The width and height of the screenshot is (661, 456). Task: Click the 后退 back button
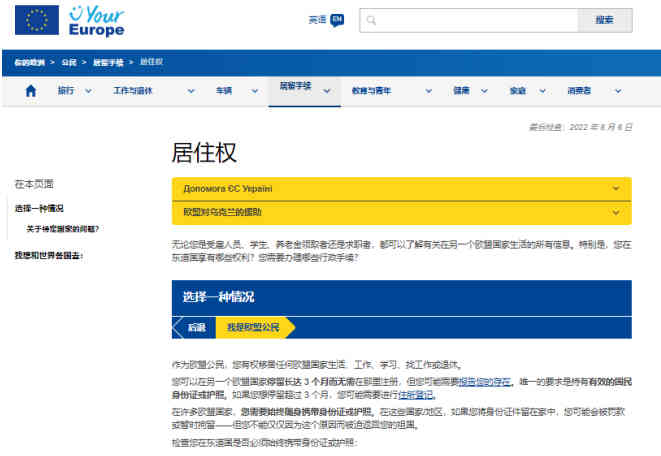tap(195, 327)
